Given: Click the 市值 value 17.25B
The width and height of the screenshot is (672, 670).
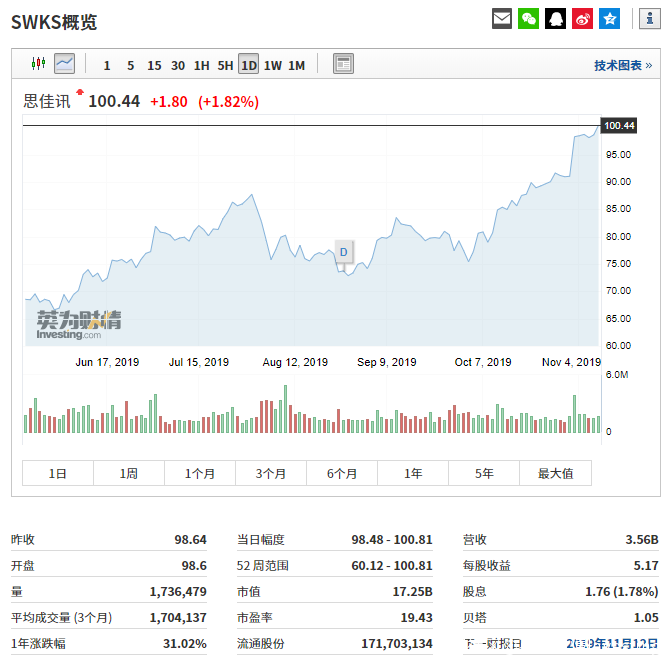Looking at the screenshot, I should pyautogui.click(x=412, y=592).
